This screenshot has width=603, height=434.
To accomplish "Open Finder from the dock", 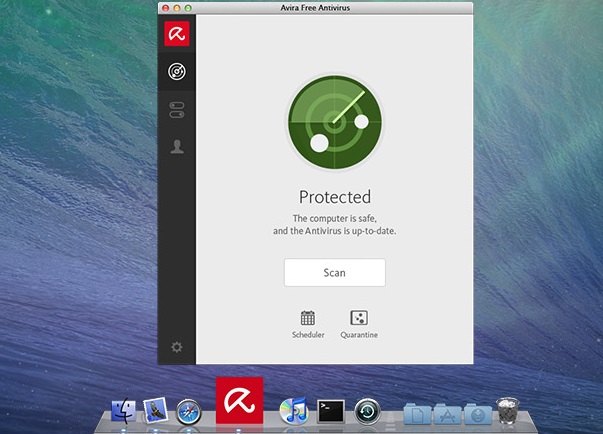I will coord(126,411).
